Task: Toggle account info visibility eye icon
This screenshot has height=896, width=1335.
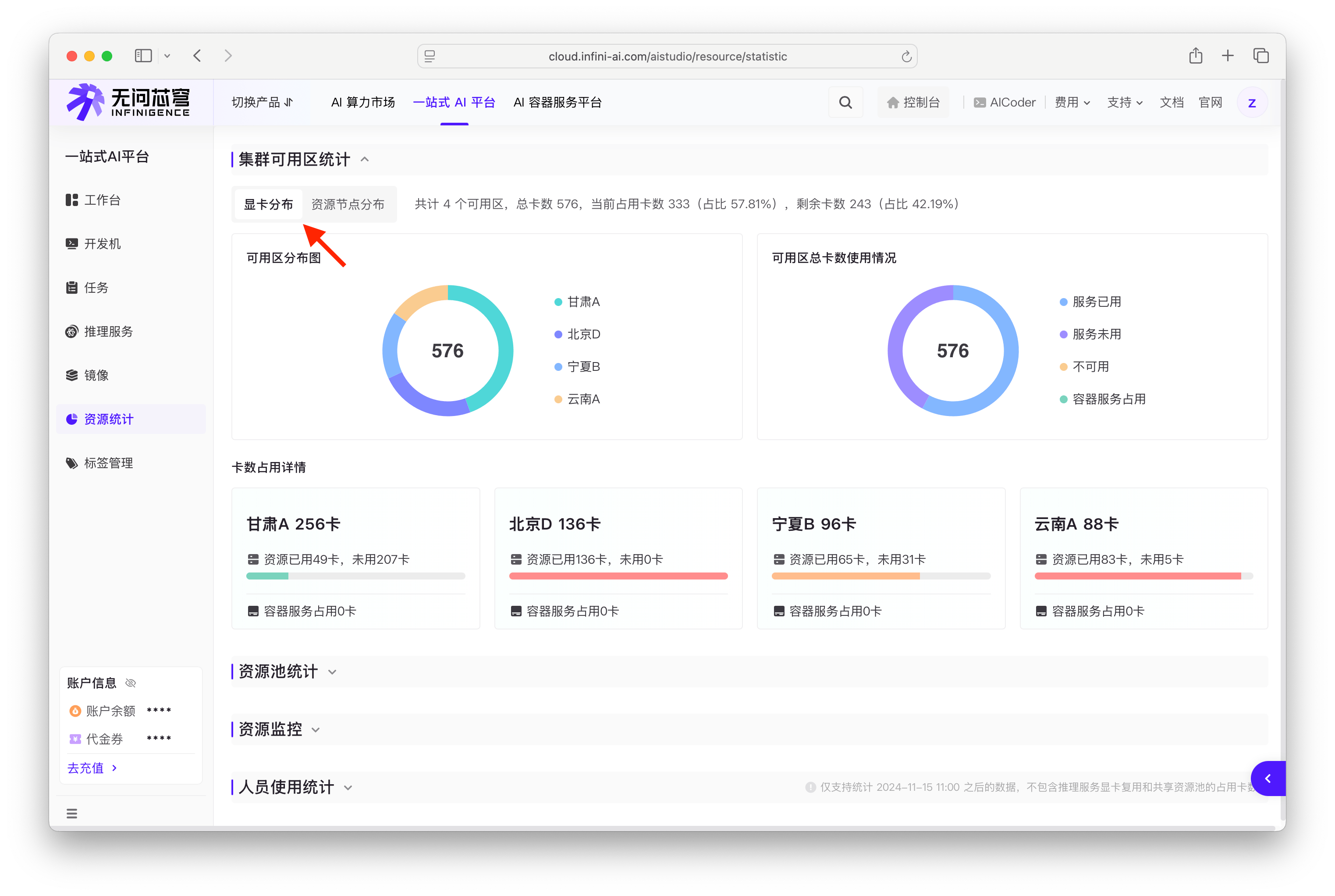Action: coord(131,683)
